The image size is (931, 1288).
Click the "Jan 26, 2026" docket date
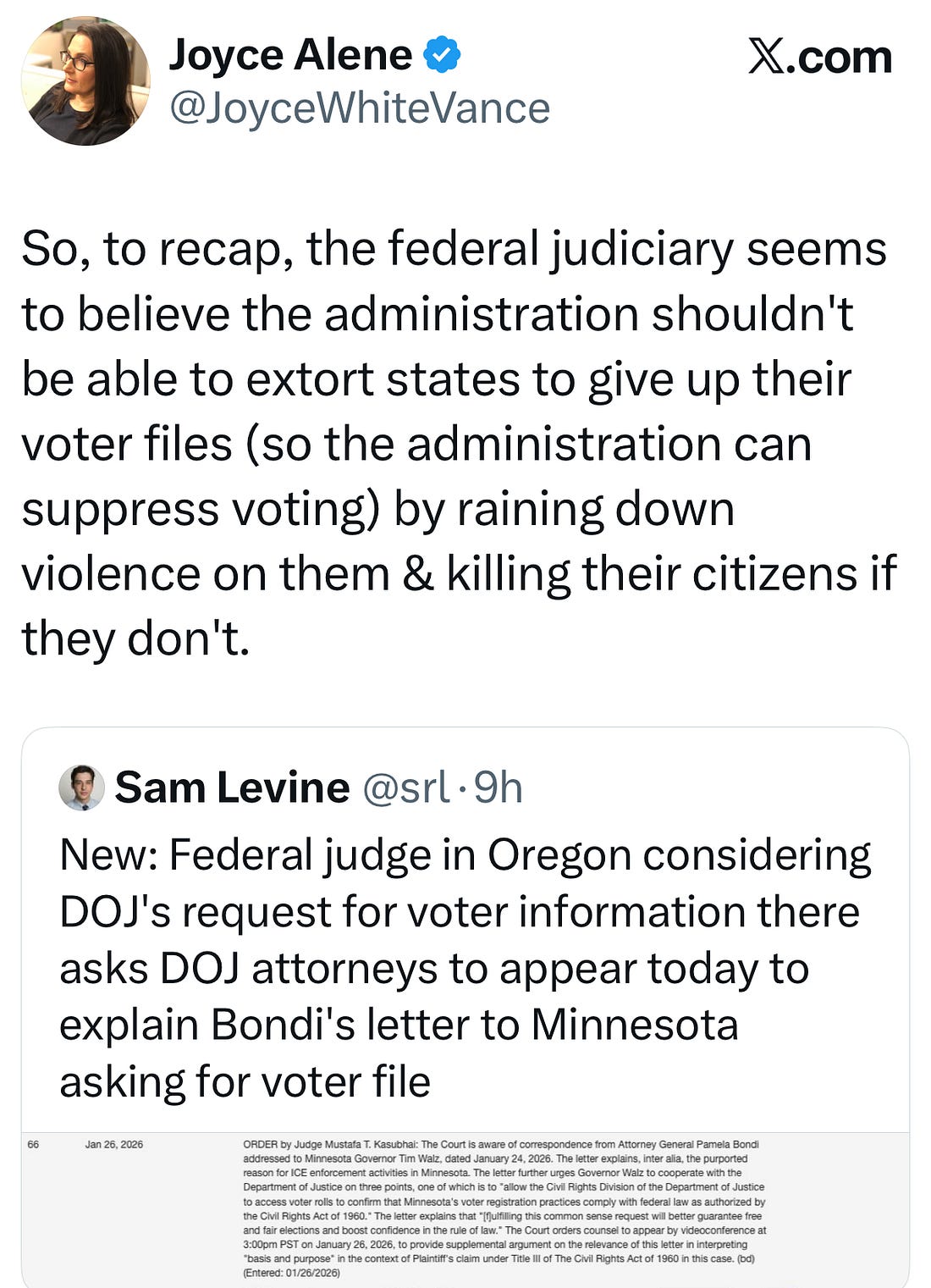114,1144
